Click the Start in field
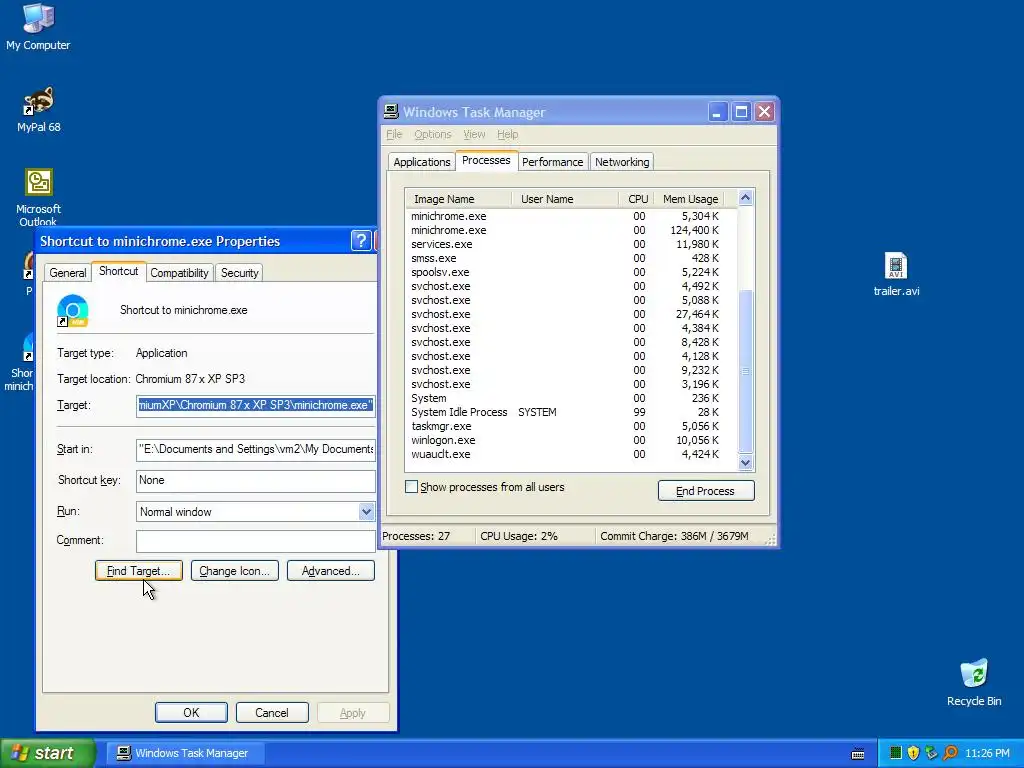 coord(255,449)
